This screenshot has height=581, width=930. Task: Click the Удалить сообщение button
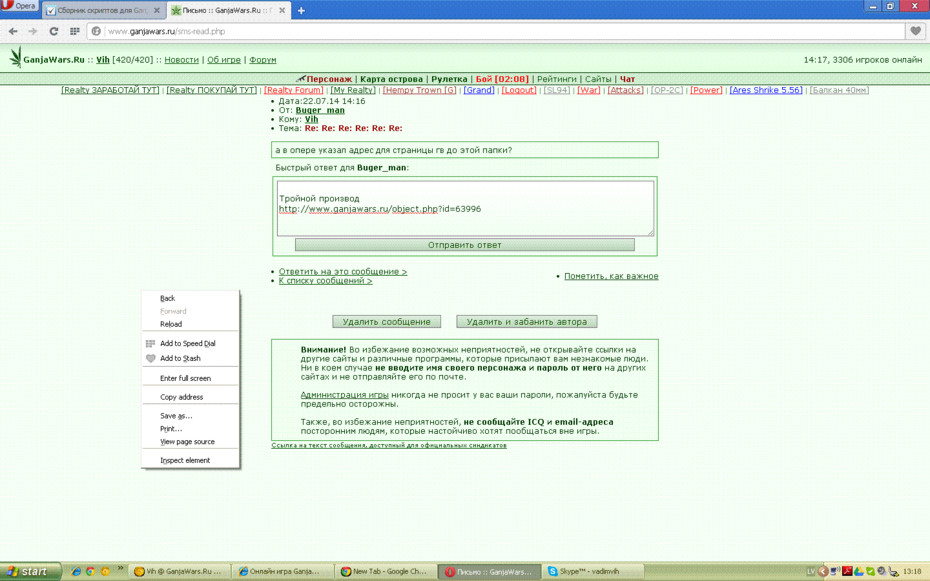point(386,321)
